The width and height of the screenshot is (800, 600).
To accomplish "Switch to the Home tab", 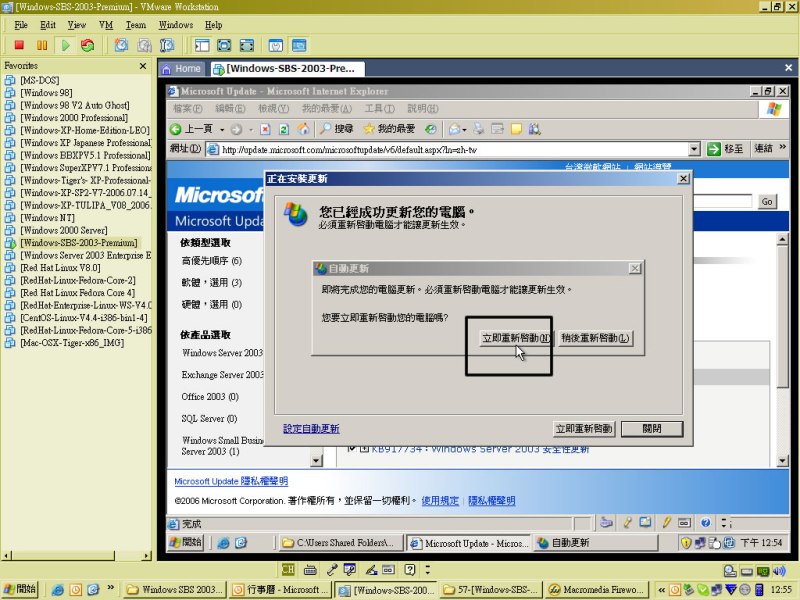I will pyautogui.click(x=182, y=68).
